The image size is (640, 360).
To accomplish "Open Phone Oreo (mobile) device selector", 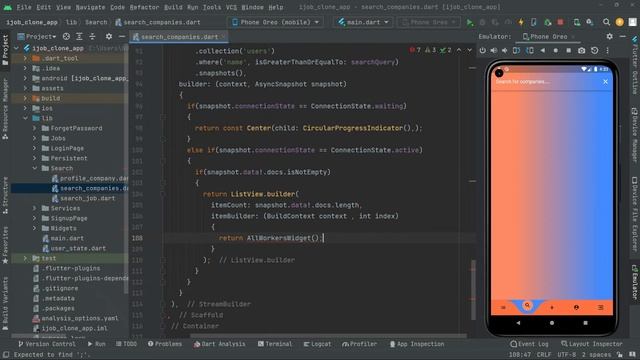I will click(276, 22).
